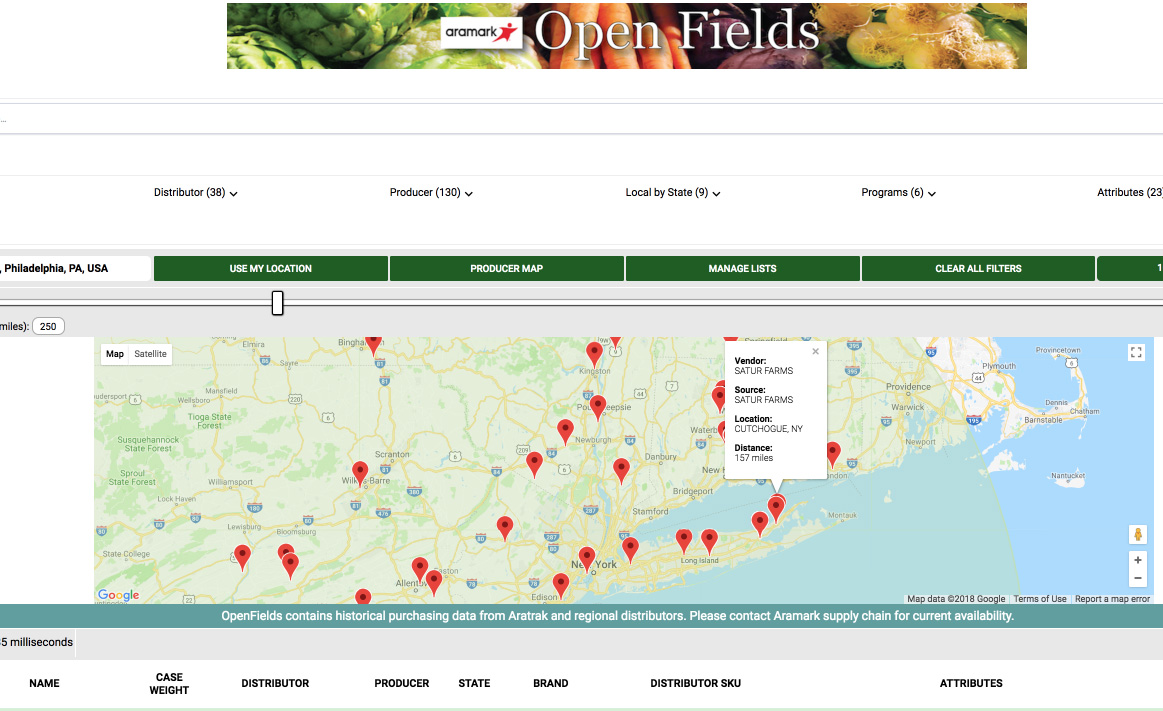The image size is (1163, 711).
Task: Zoom in on the map
Action: [x=1138, y=560]
